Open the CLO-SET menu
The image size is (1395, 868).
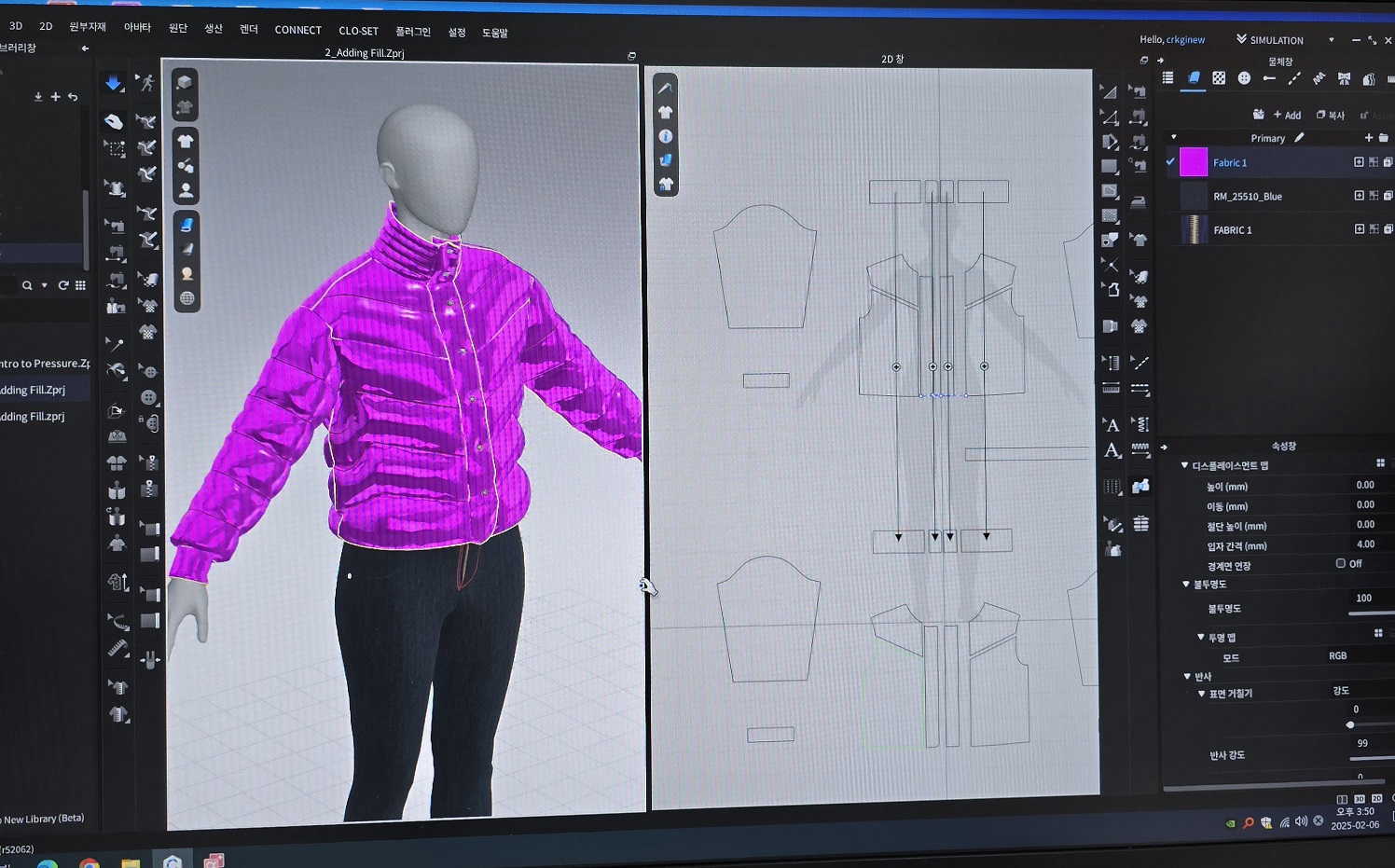coord(358,31)
